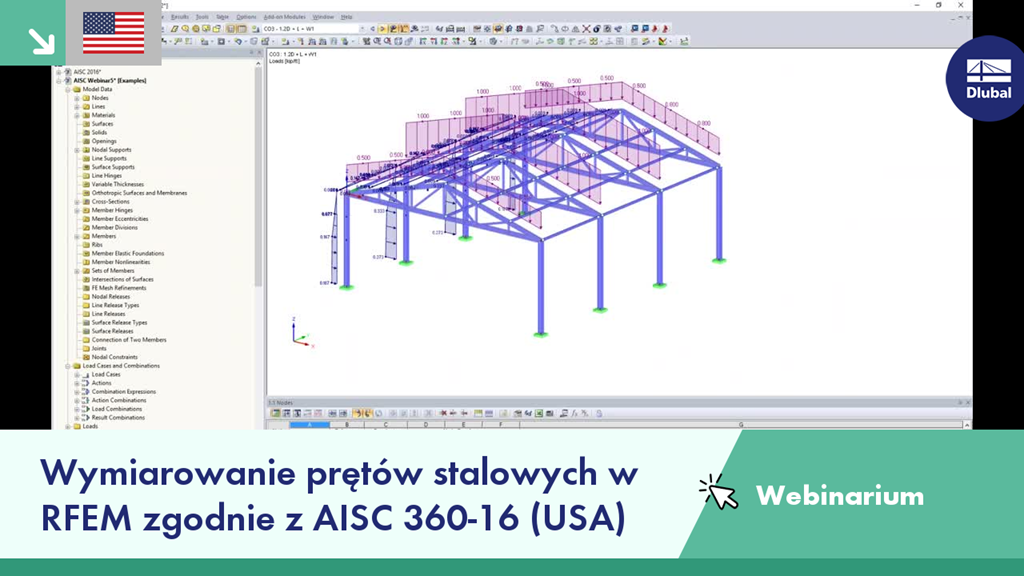
Task: Select Member Divisions tree item
Action: pyautogui.click(x=114, y=227)
